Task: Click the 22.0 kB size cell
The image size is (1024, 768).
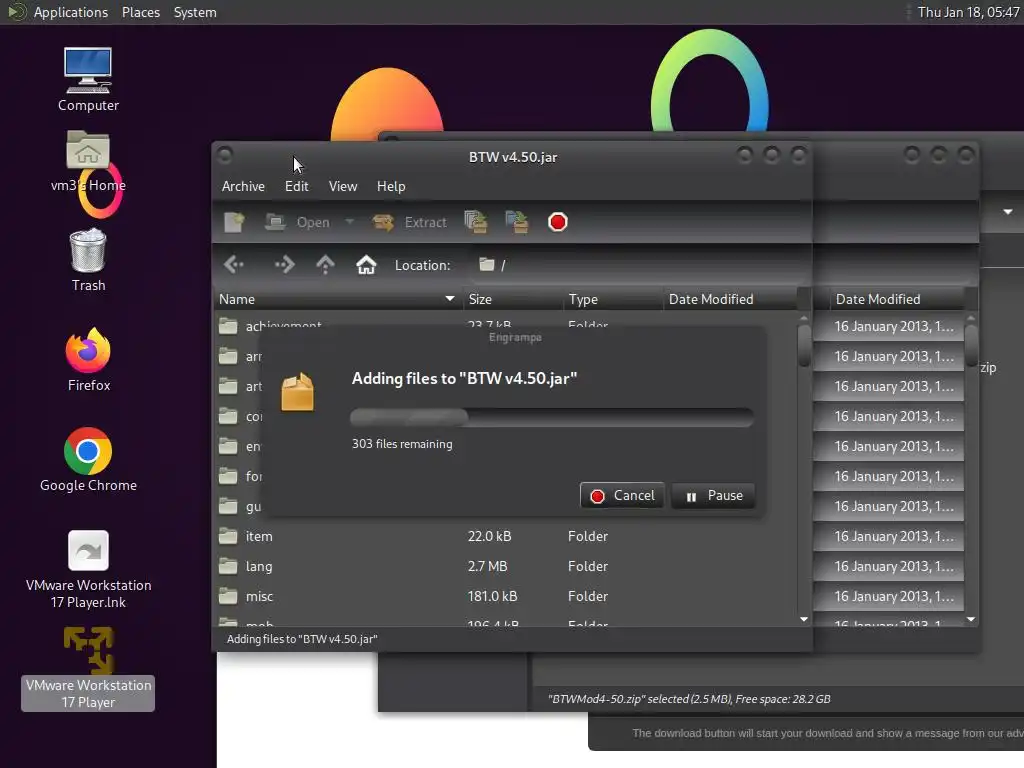Action: point(489,536)
